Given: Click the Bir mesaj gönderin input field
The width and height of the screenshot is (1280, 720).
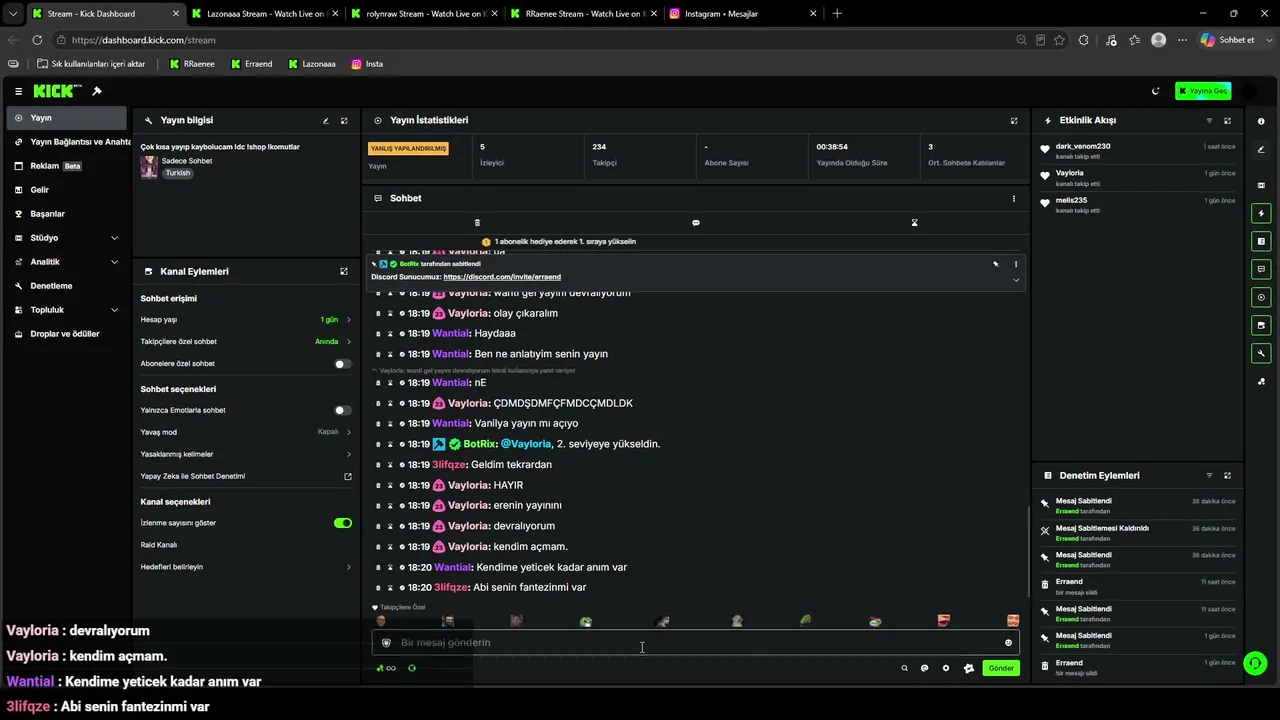Looking at the screenshot, I should coord(695,643).
